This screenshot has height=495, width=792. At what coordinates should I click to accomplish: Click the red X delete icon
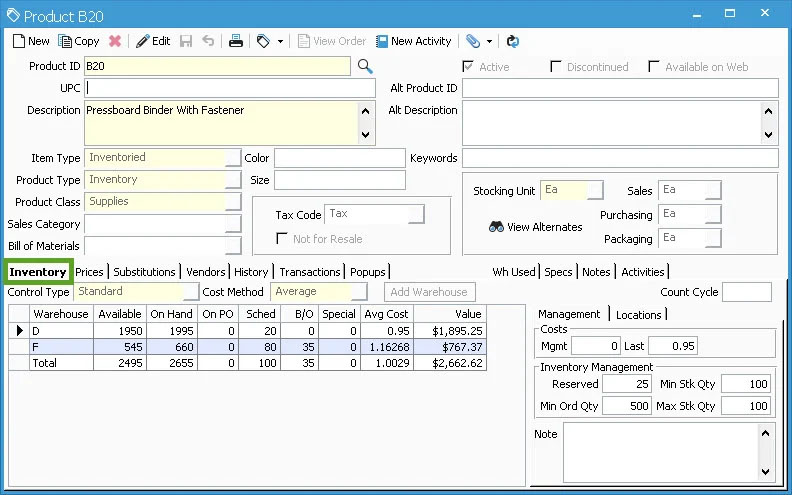[x=115, y=41]
